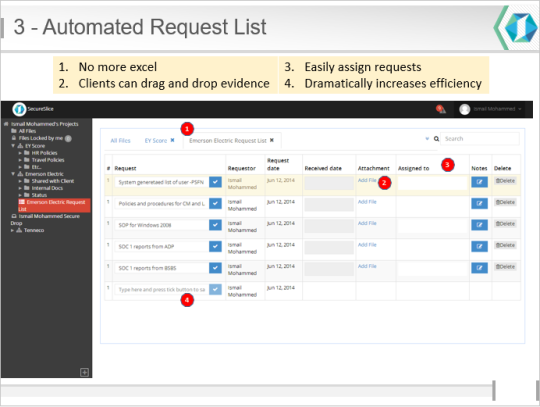Expand the Shared with Client folder
The width and height of the screenshot is (540, 407).
20,181
